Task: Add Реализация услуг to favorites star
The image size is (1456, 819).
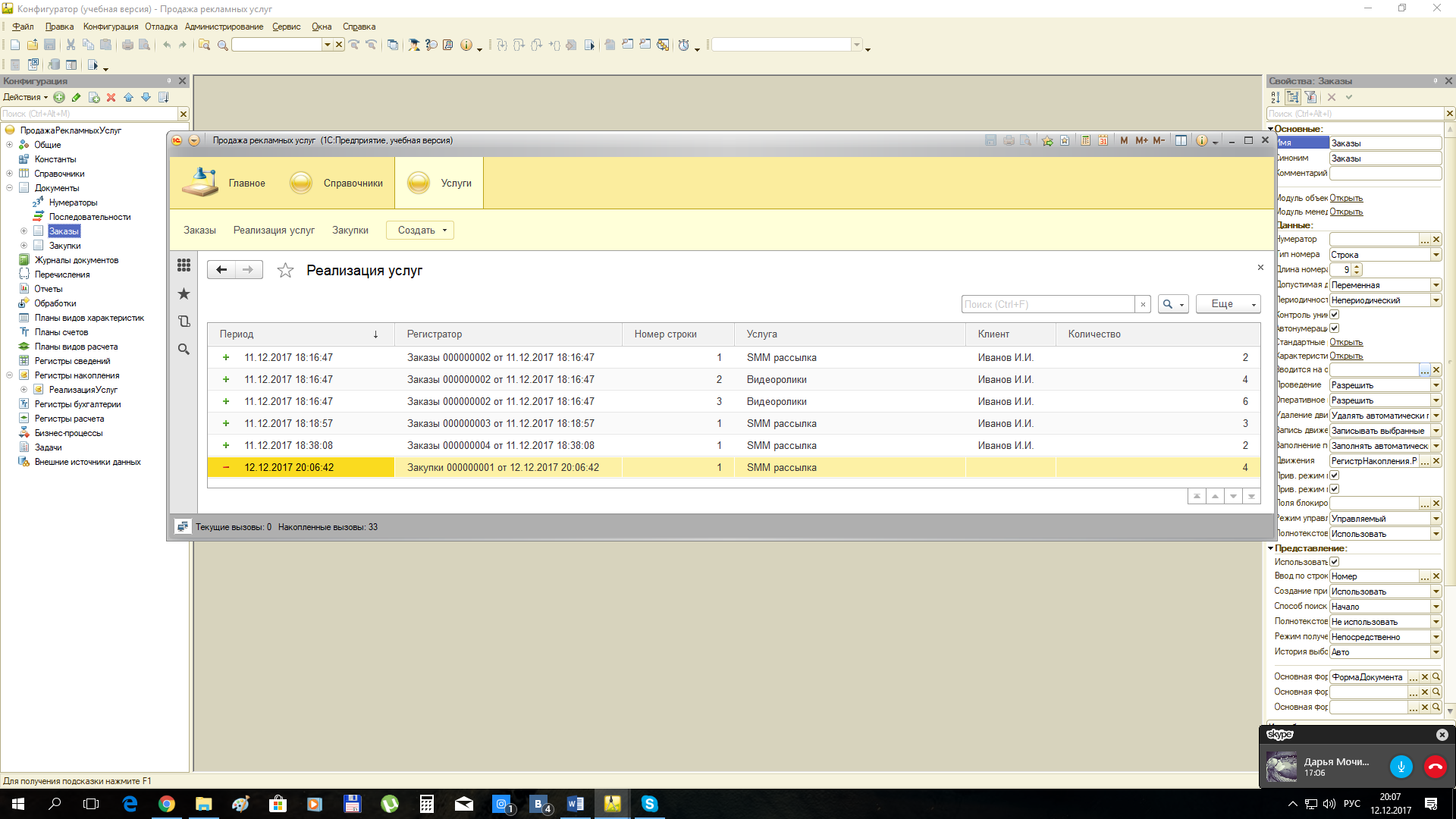Action: [x=285, y=271]
